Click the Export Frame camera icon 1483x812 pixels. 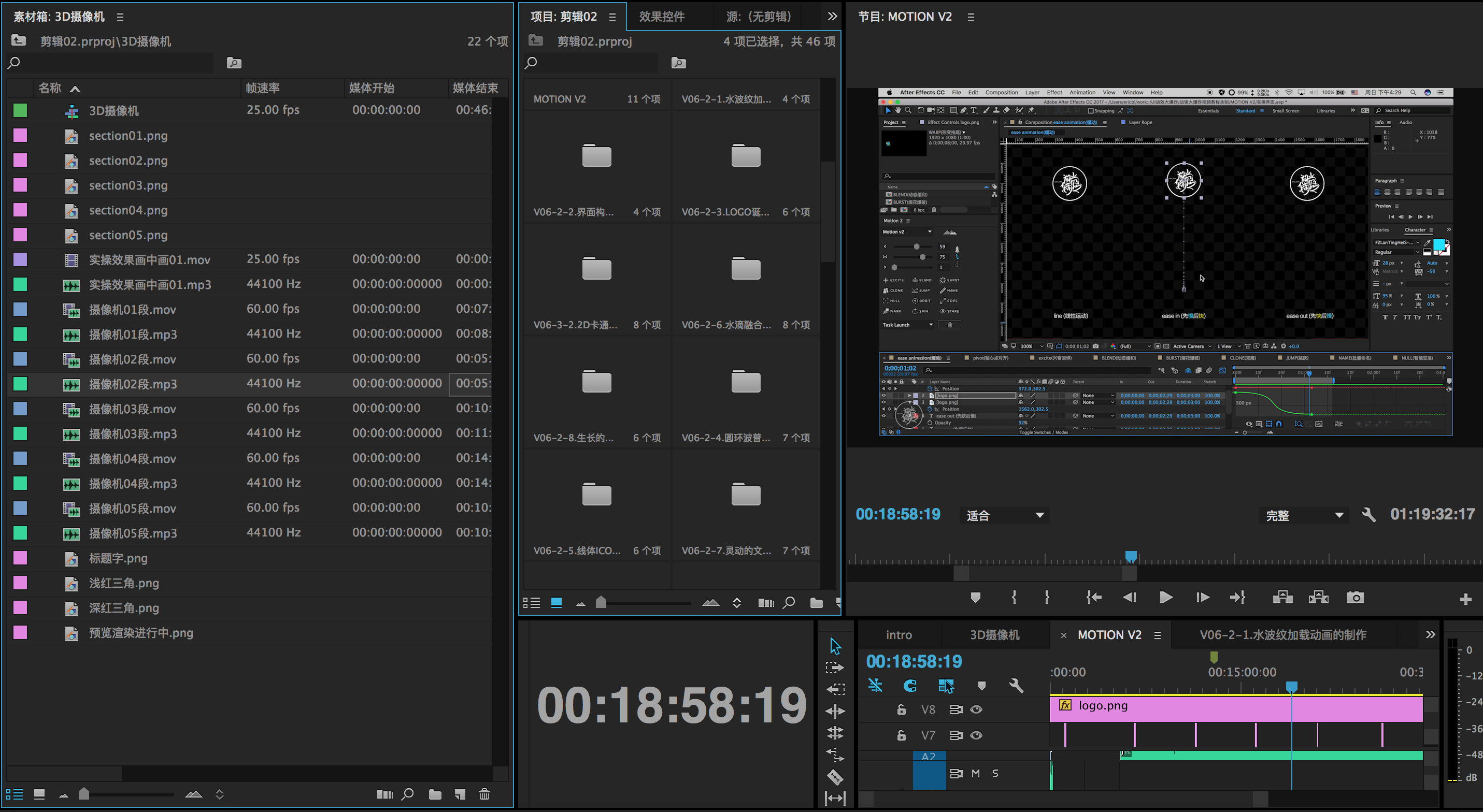coord(1355,597)
